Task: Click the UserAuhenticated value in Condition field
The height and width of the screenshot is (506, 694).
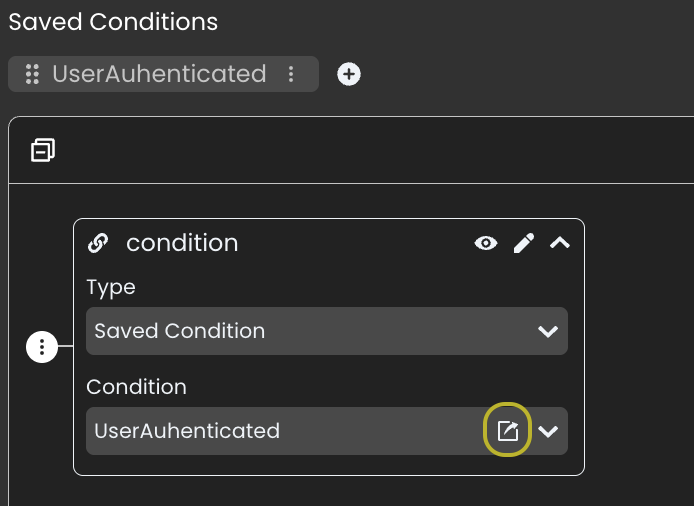Action: pyautogui.click(x=187, y=431)
